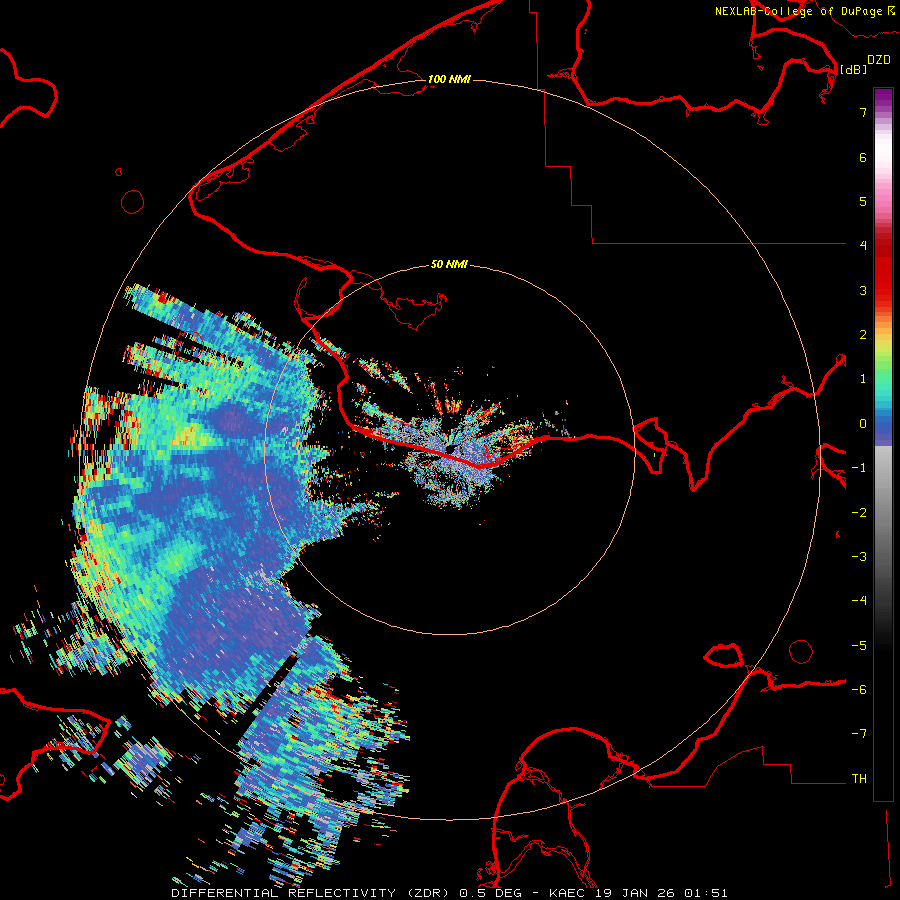This screenshot has width=900, height=900.
Task: Click the 7 value on the color scale
Action: tap(863, 112)
